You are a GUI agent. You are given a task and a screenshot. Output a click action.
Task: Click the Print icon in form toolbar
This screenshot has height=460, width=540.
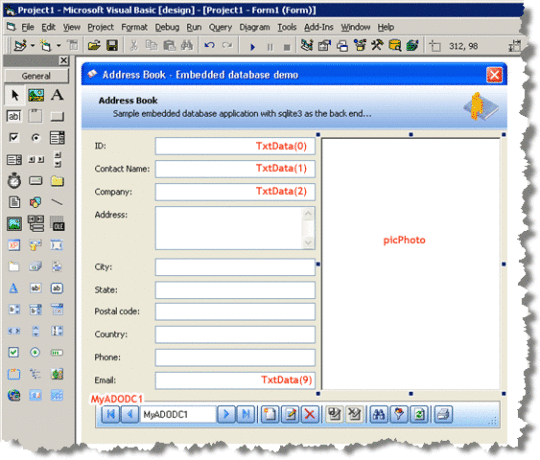[443, 414]
